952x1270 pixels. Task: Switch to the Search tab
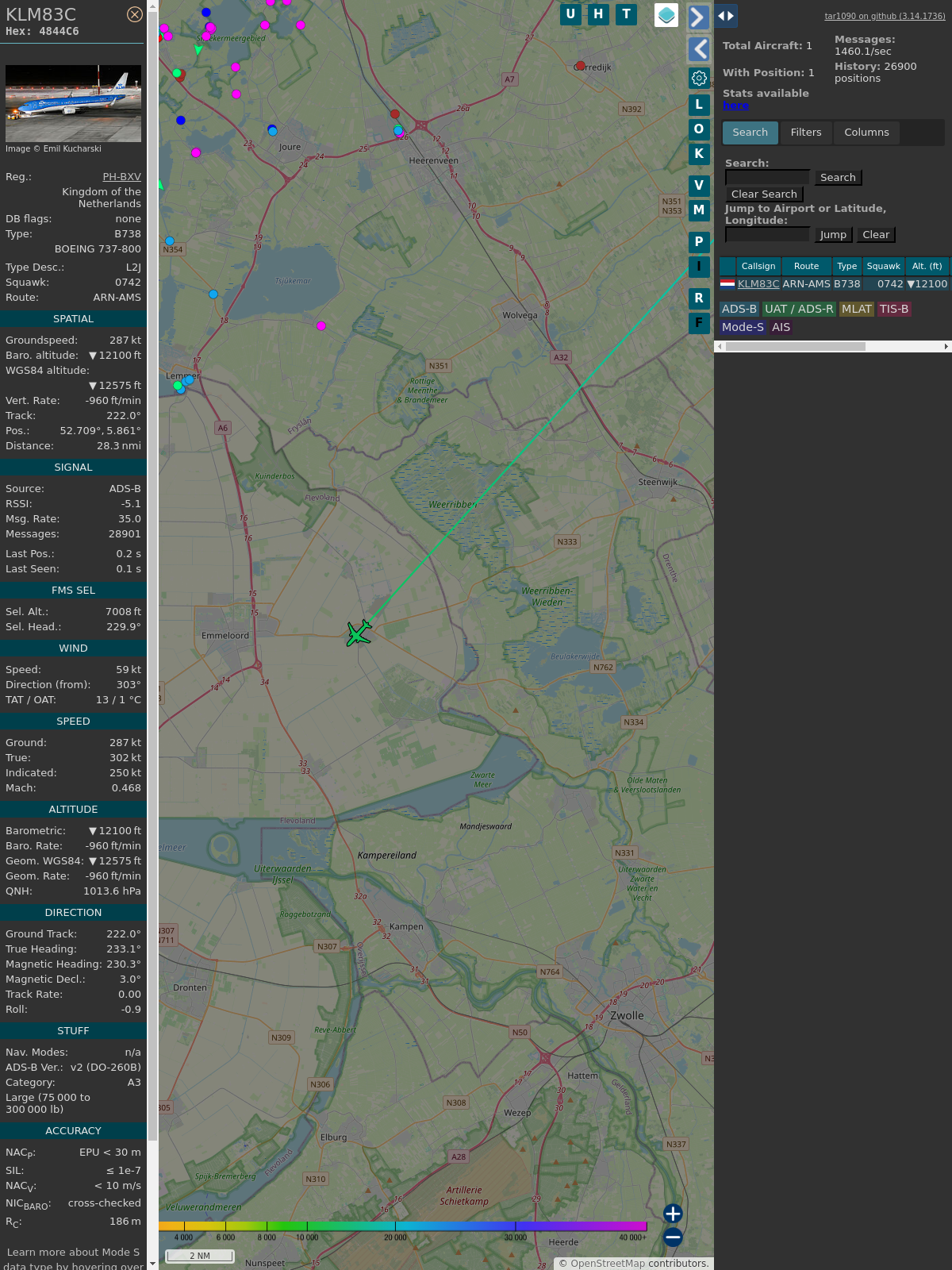[750, 133]
